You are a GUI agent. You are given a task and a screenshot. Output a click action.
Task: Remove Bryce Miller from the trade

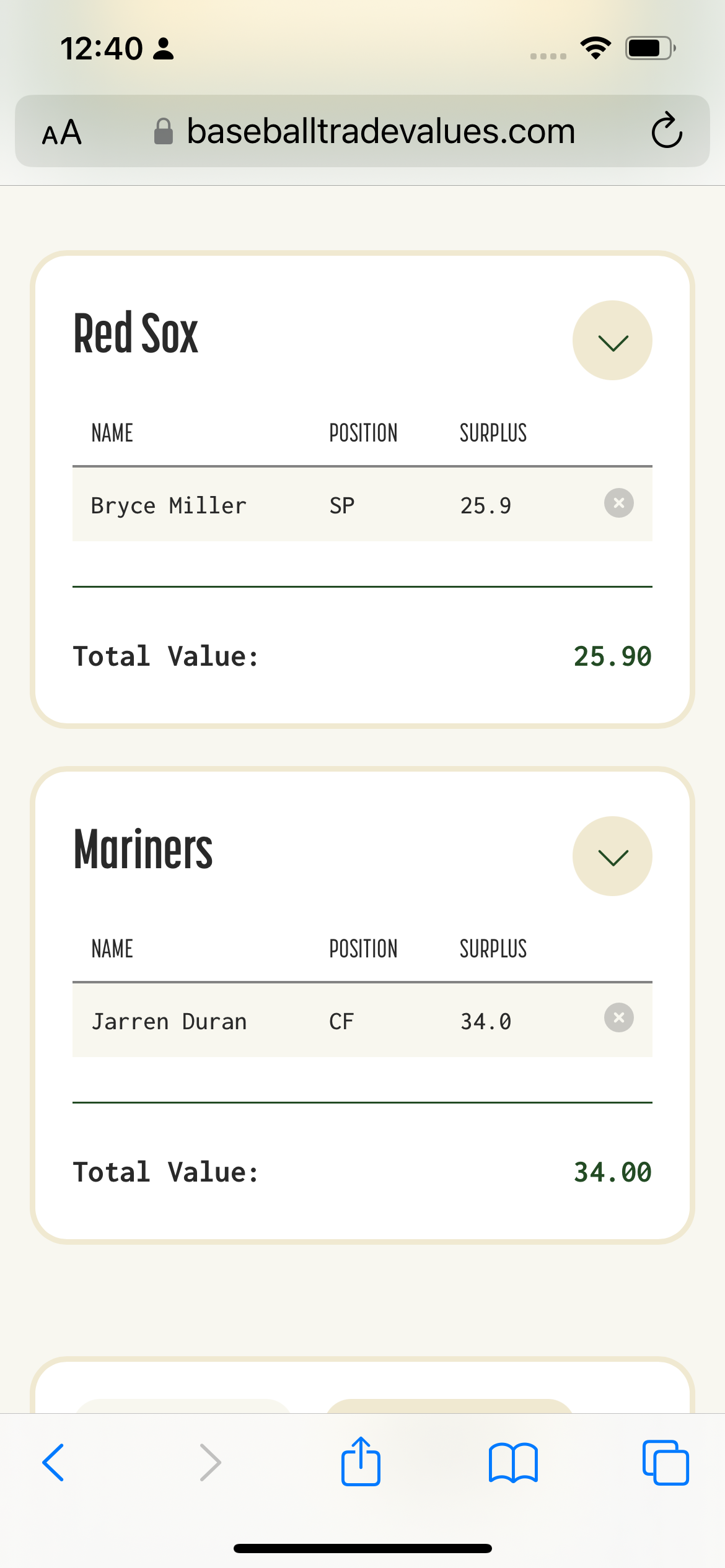tap(618, 503)
